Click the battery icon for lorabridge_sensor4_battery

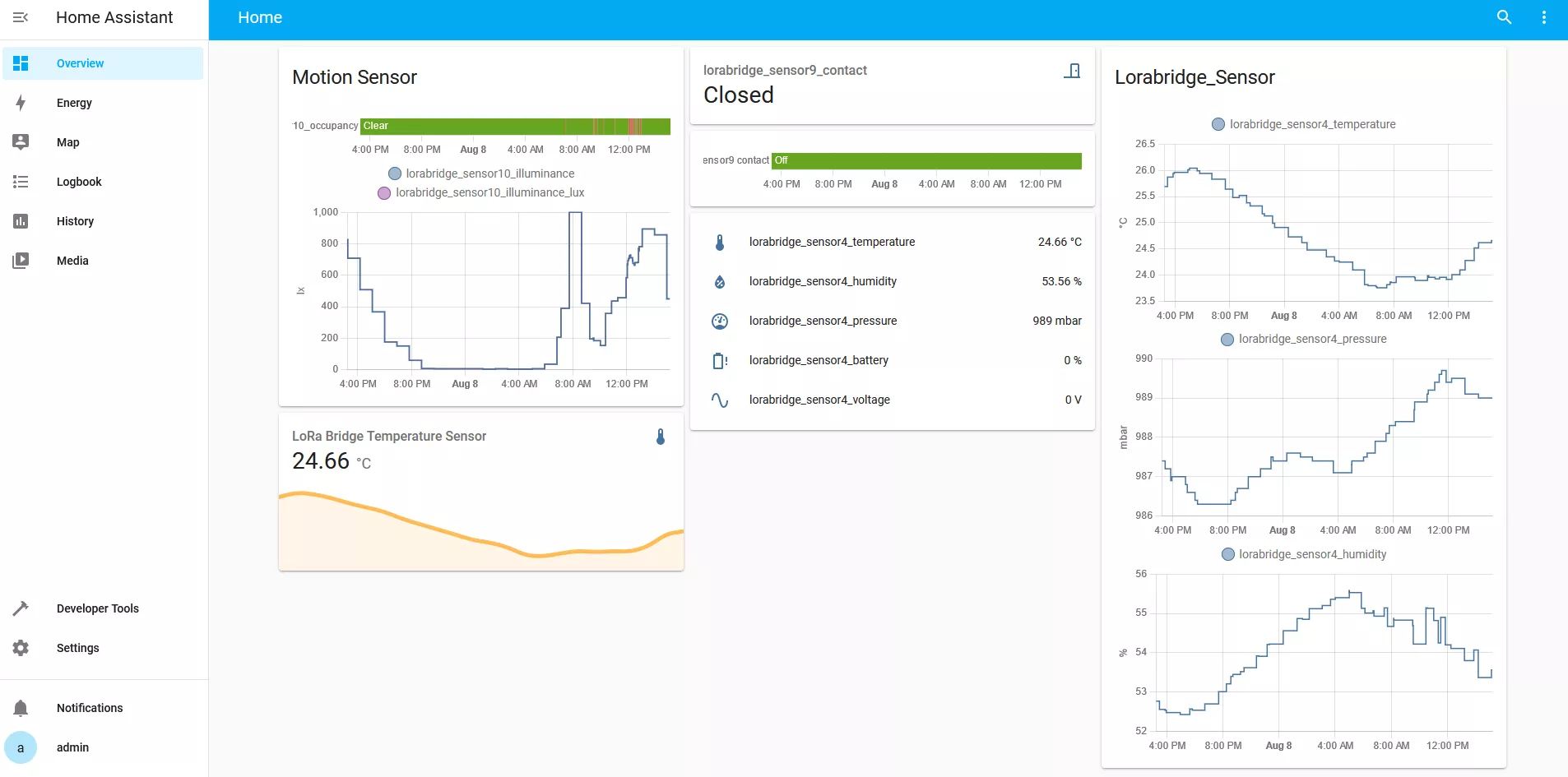[x=720, y=360]
